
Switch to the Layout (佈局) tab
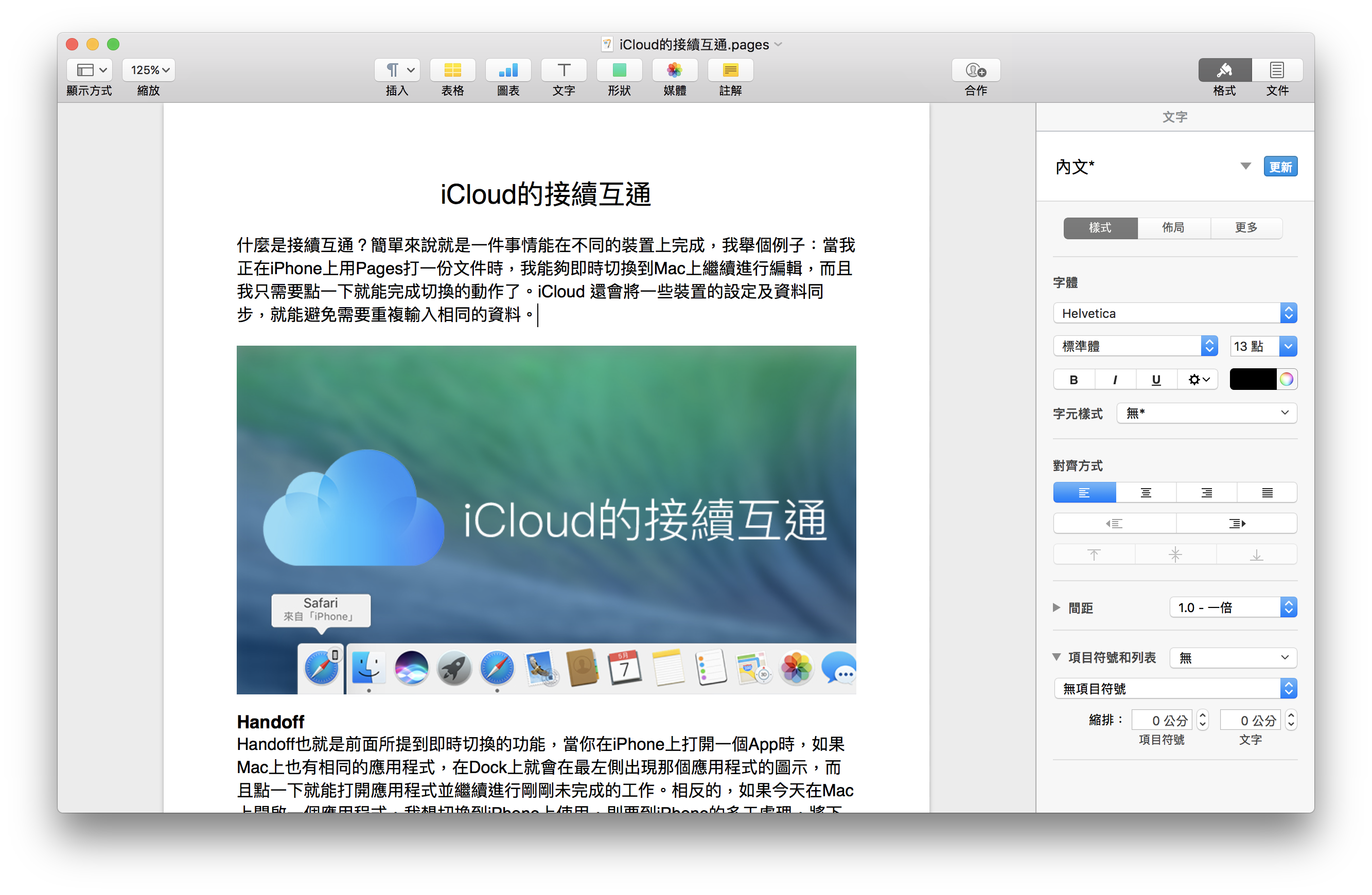point(1174,228)
